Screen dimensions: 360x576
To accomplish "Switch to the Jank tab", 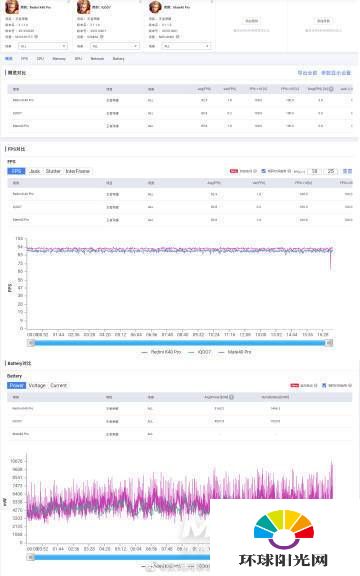I will pos(35,171).
